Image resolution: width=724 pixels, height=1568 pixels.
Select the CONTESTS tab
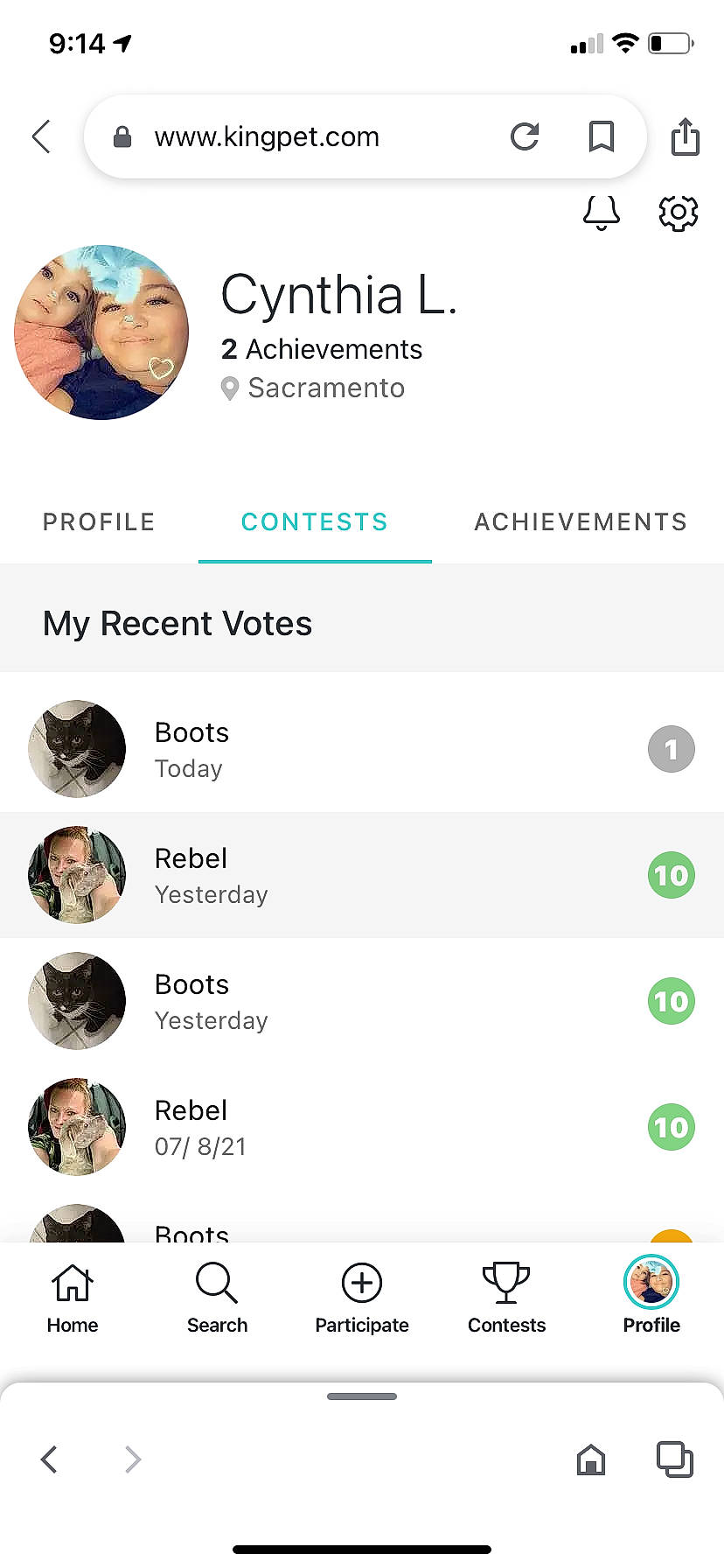(315, 522)
